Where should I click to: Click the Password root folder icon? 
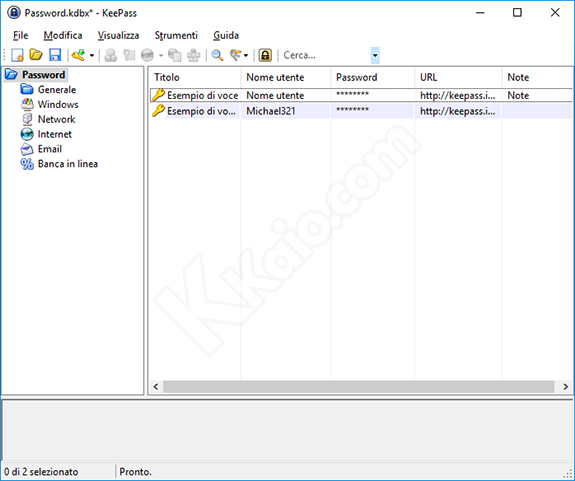pyautogui.click(x=11, y=74)
